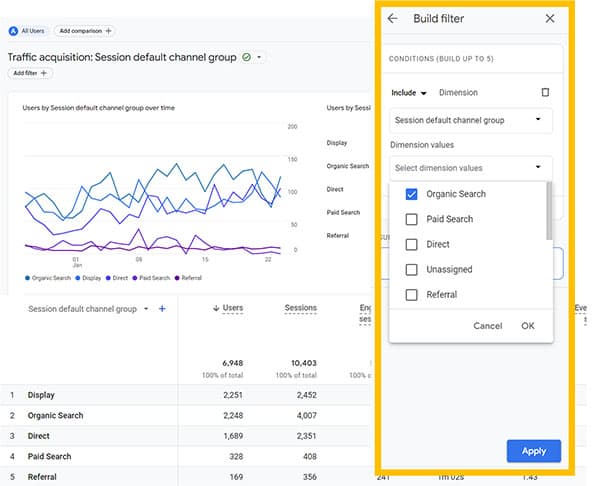The width and height of the screenshot is (600, 486).
Task: Tick the Referral checkbox
Action: click(x=411, y=295)
